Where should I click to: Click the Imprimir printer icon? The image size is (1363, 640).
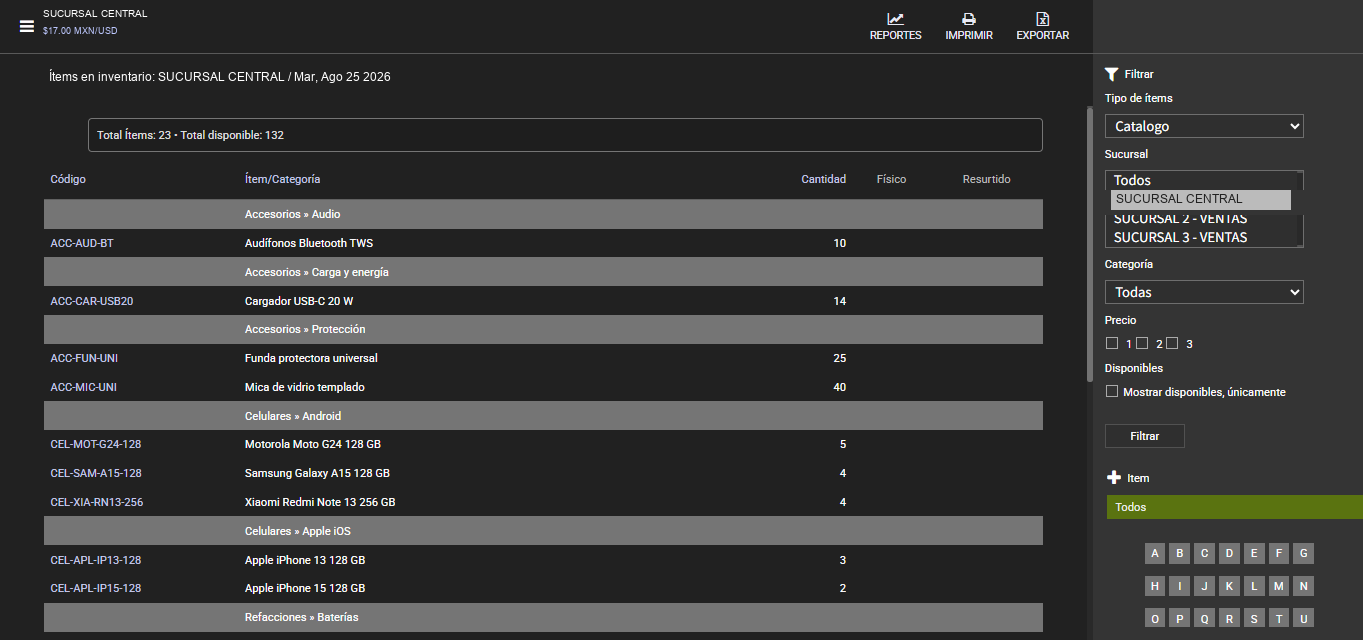pos(969,19)
